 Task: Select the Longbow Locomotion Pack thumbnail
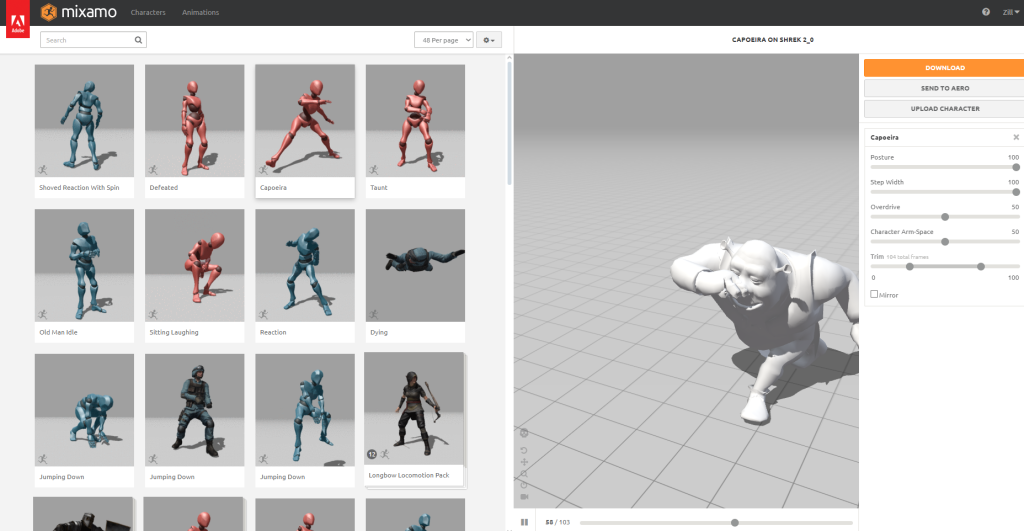pos(414,408)
